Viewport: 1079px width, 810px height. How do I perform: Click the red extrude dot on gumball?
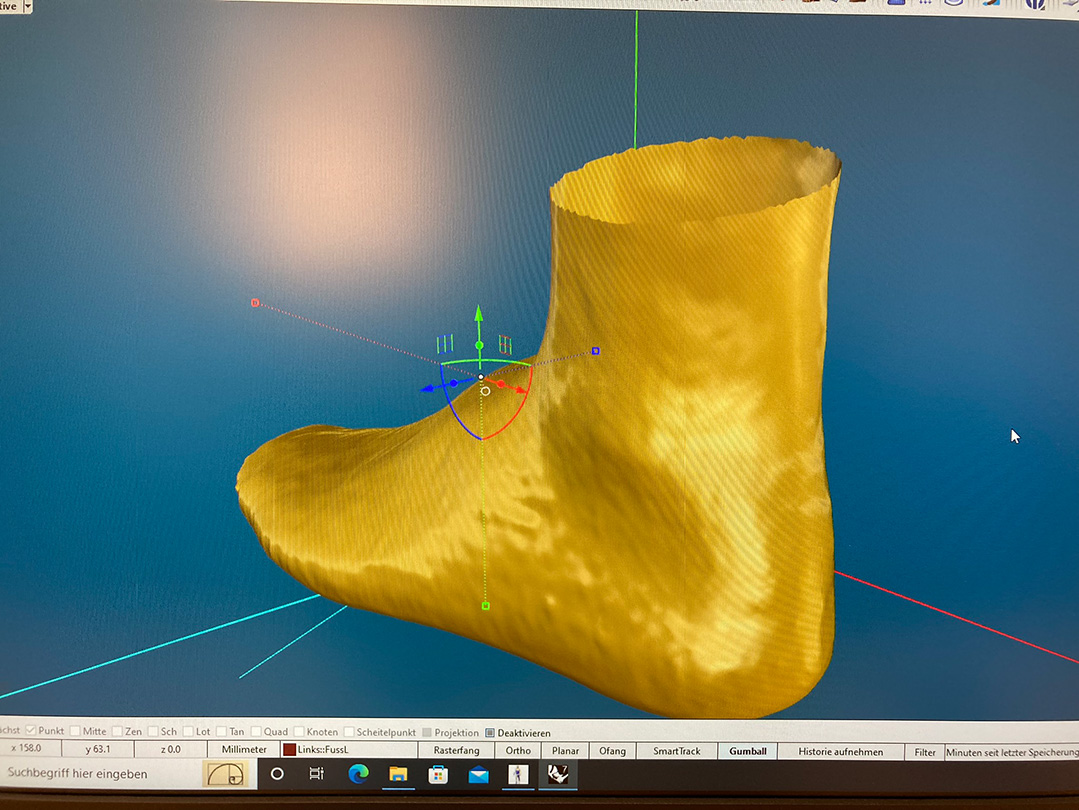click(x=501, y=384)
